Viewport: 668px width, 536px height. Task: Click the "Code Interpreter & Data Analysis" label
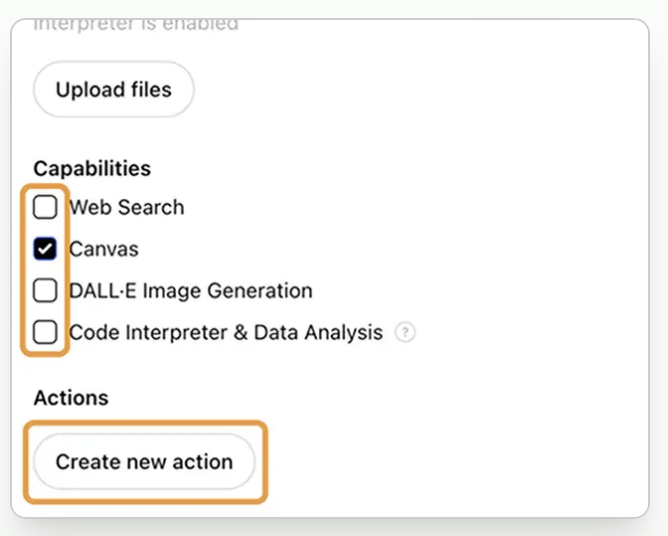(x=225, y=332)
